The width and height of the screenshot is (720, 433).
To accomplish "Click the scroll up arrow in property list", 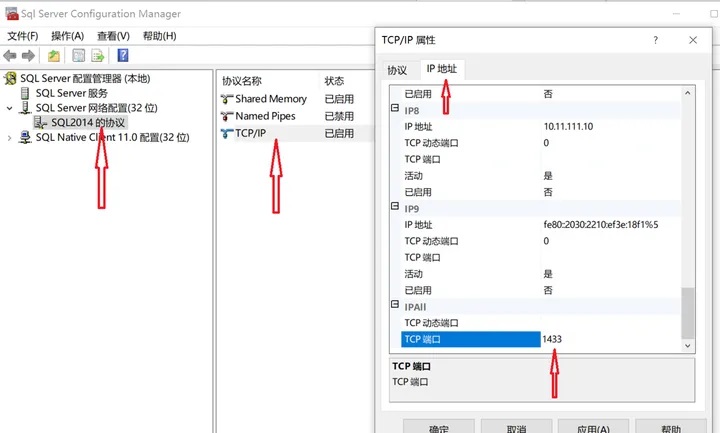I will [x=687, y=93].
